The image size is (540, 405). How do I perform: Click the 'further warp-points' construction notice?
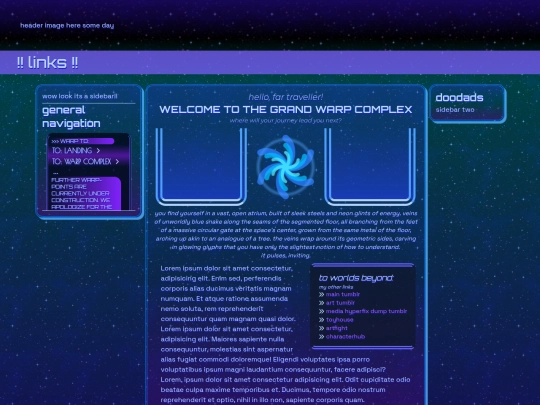click(85, 193)
